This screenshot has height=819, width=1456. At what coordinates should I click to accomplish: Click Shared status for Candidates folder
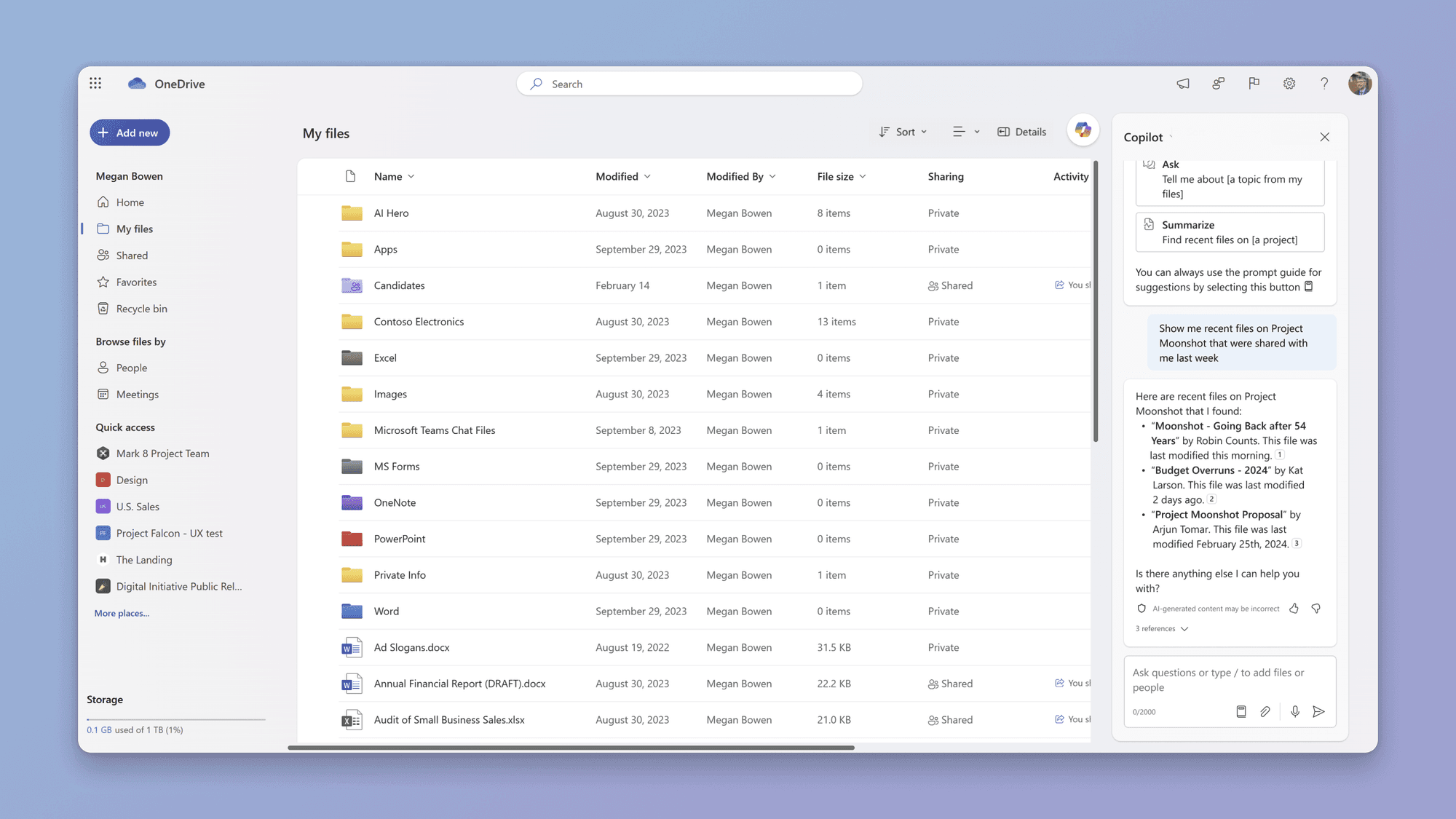pyautogui.click(x=950, y=285)
